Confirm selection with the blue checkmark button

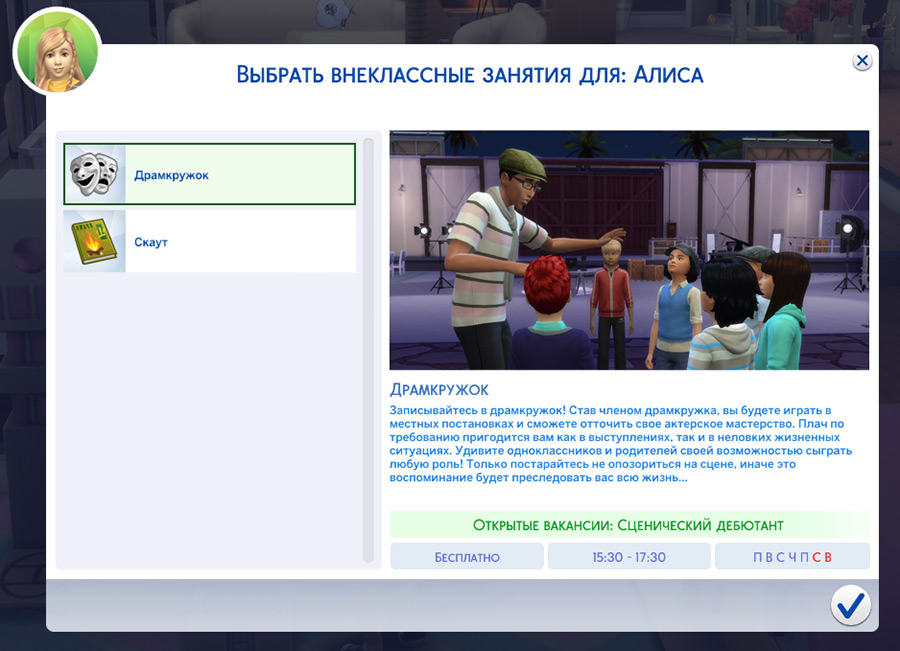tap(850, 605)
